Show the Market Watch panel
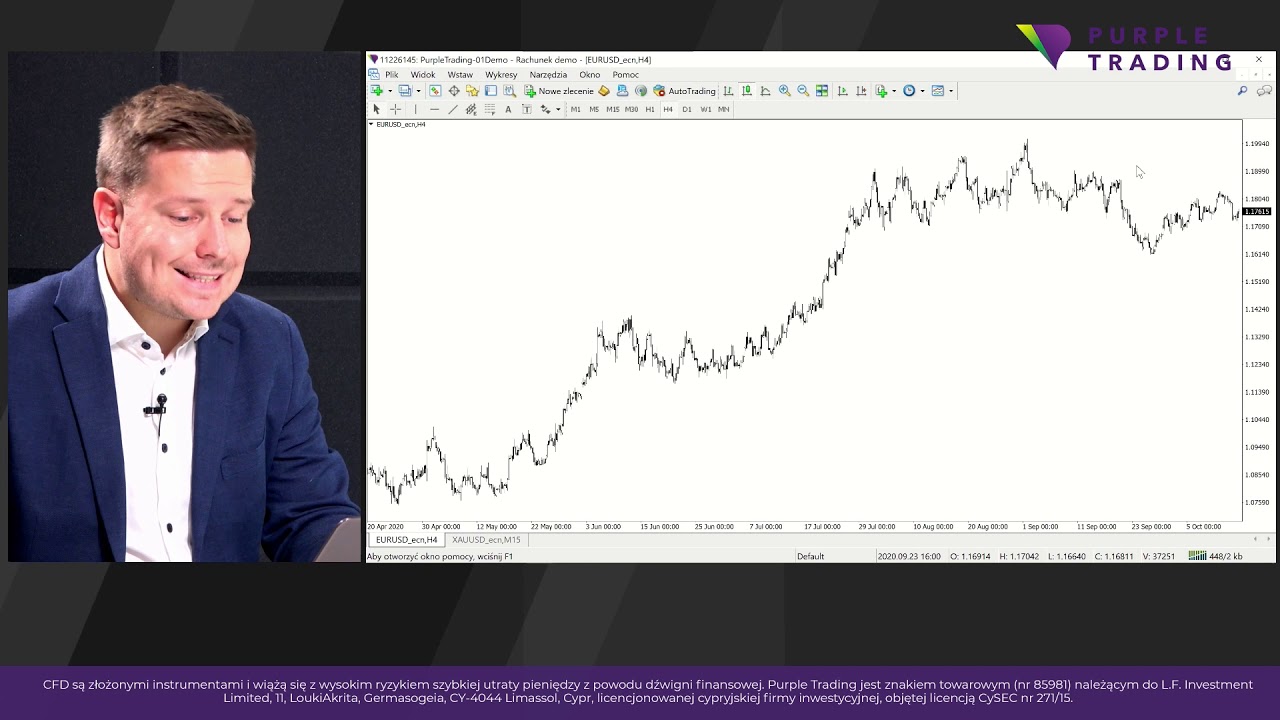The width and height of the screenshot is (1280, 720). 435,91
